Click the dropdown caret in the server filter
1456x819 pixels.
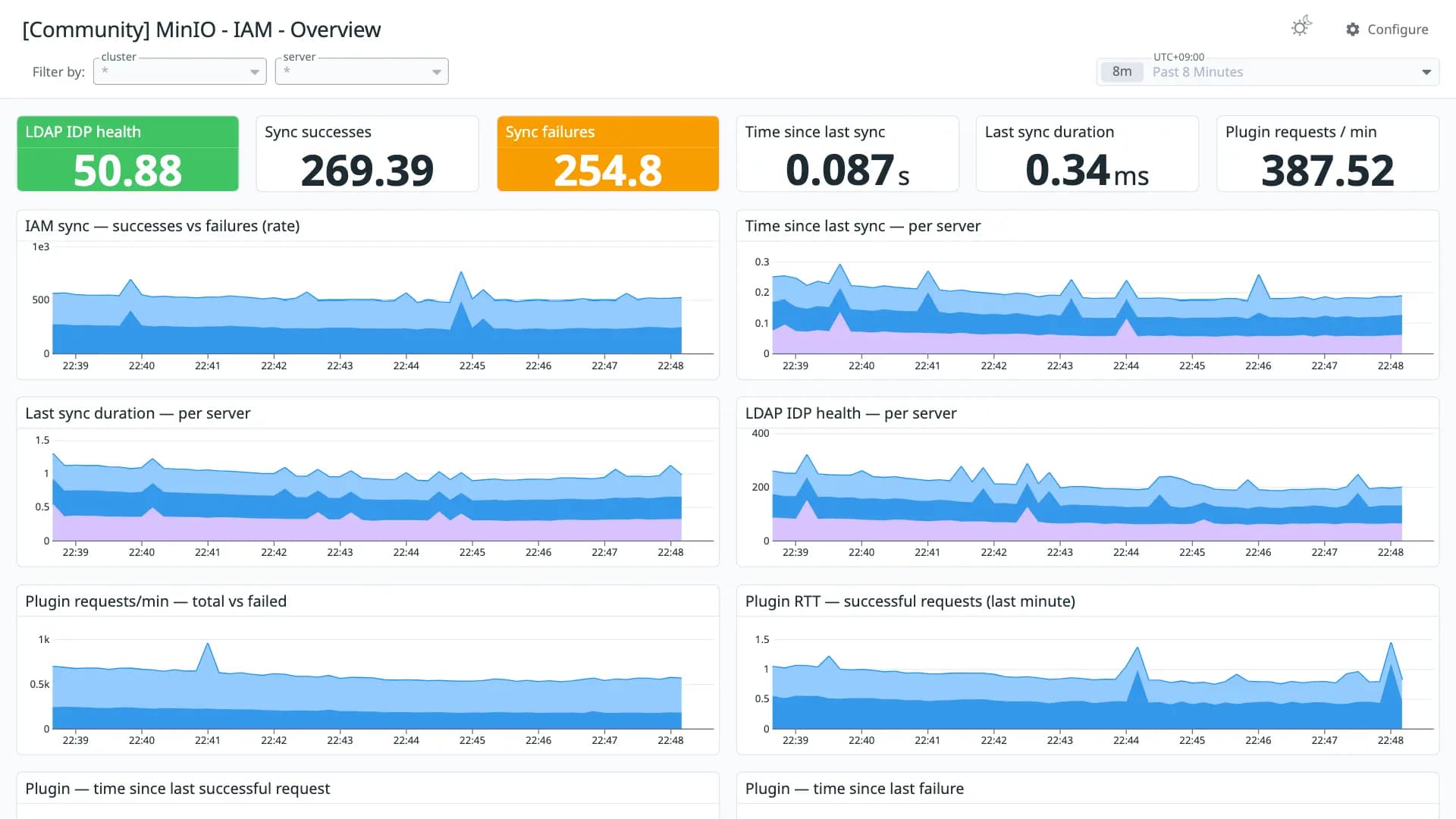[x=437, y=72]
